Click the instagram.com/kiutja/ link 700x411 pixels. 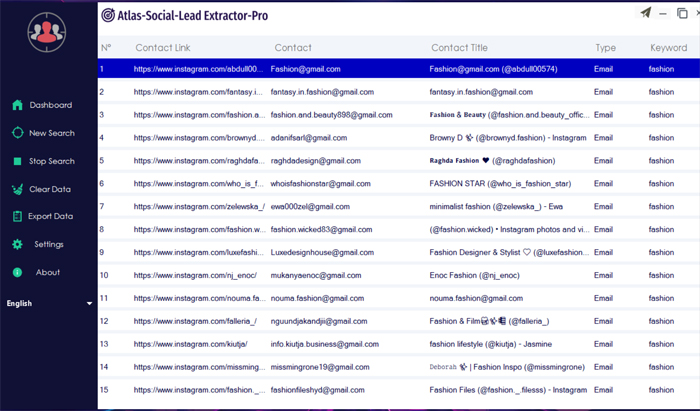pos(191,344)
